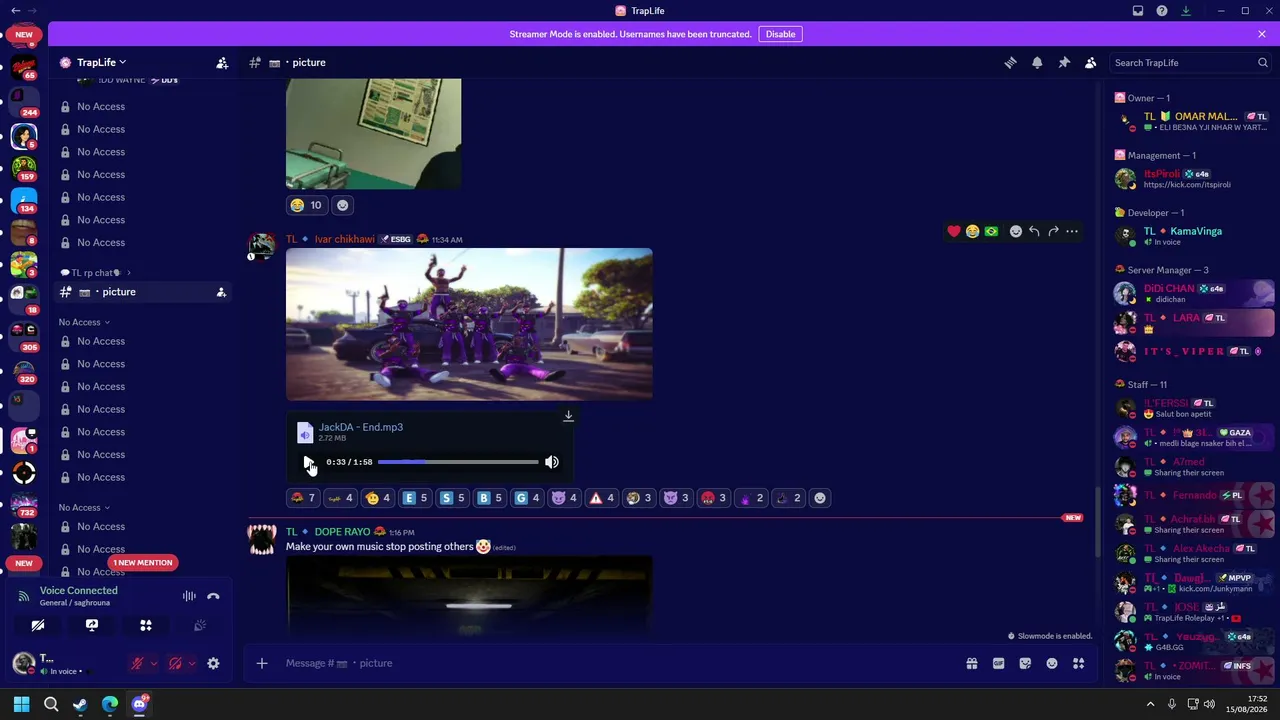Open the Help icon in title bar

tap(1162, 11)
